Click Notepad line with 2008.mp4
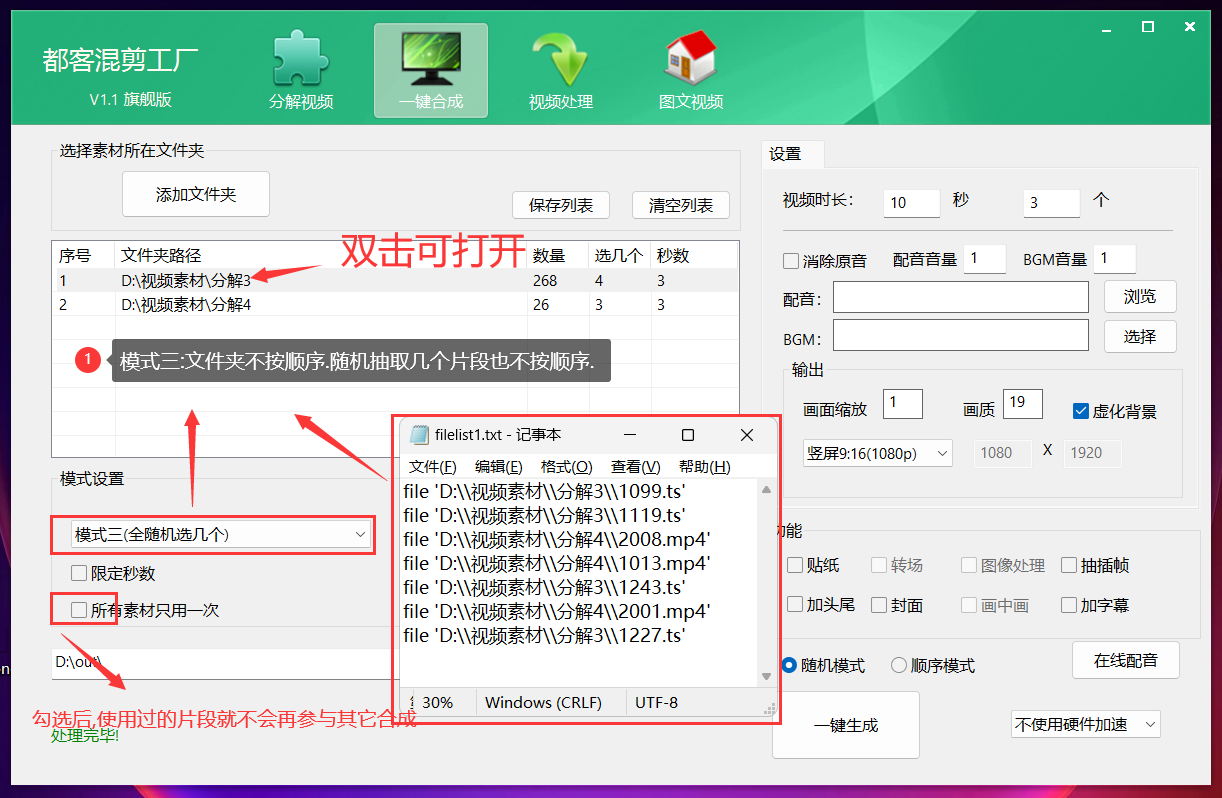The height and width of the screenshot is (798, 1222). (557, 539)
